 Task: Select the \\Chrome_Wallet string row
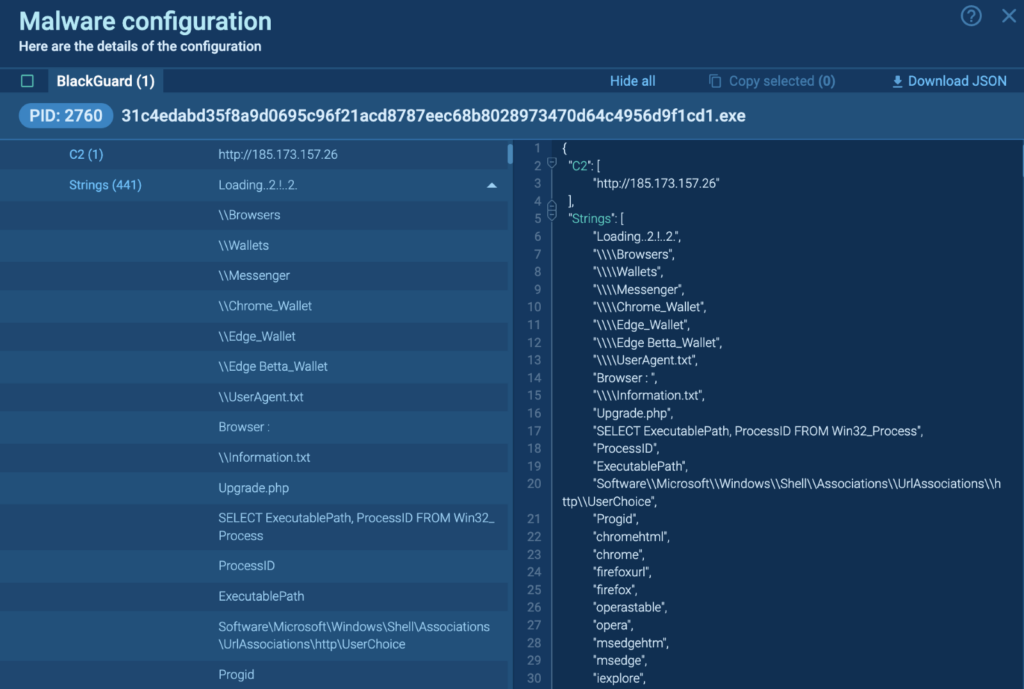pyautogui.click(x=265, y=306)
